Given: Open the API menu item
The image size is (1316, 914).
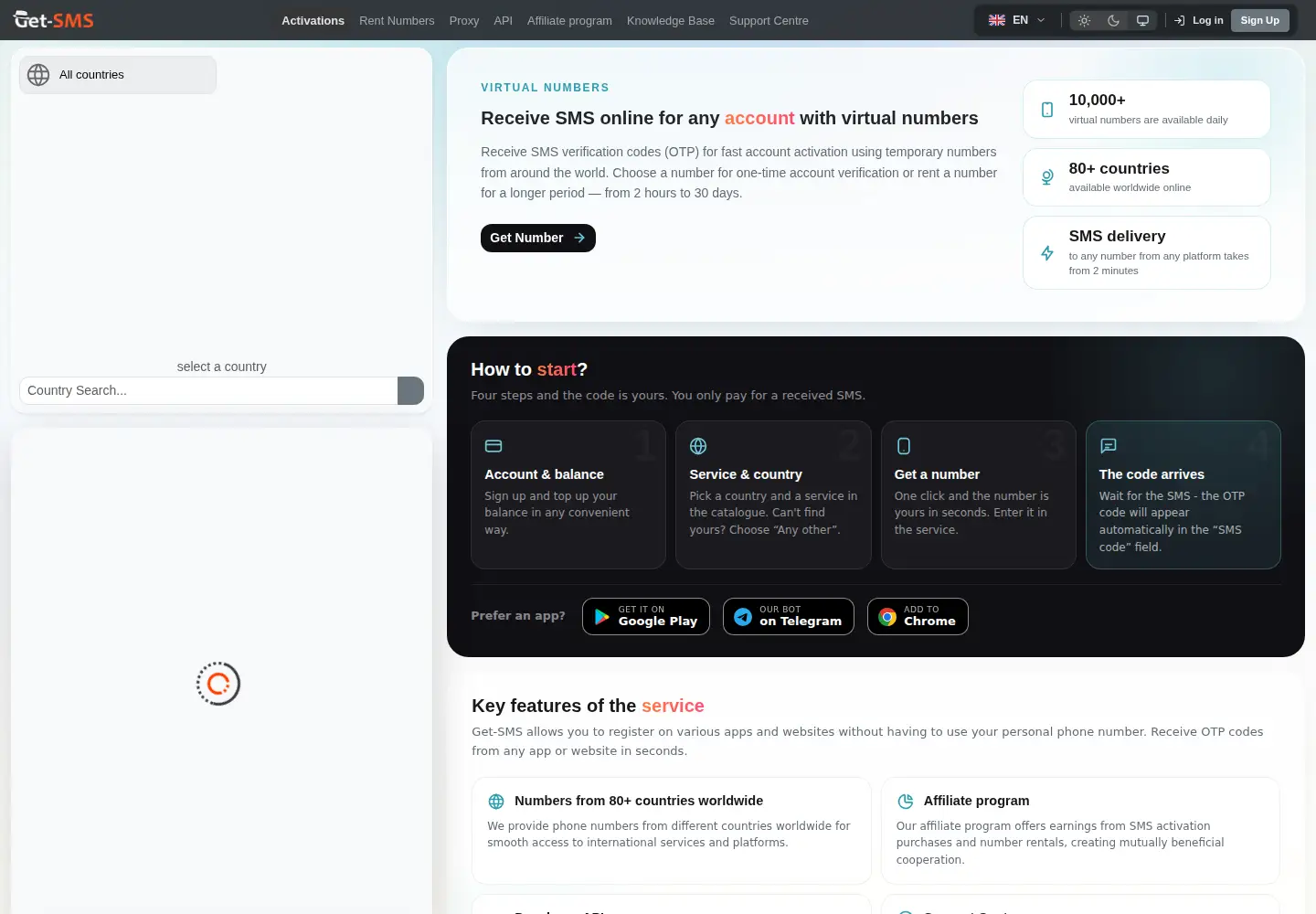Looking at the screenshot, I should [503, 20].
